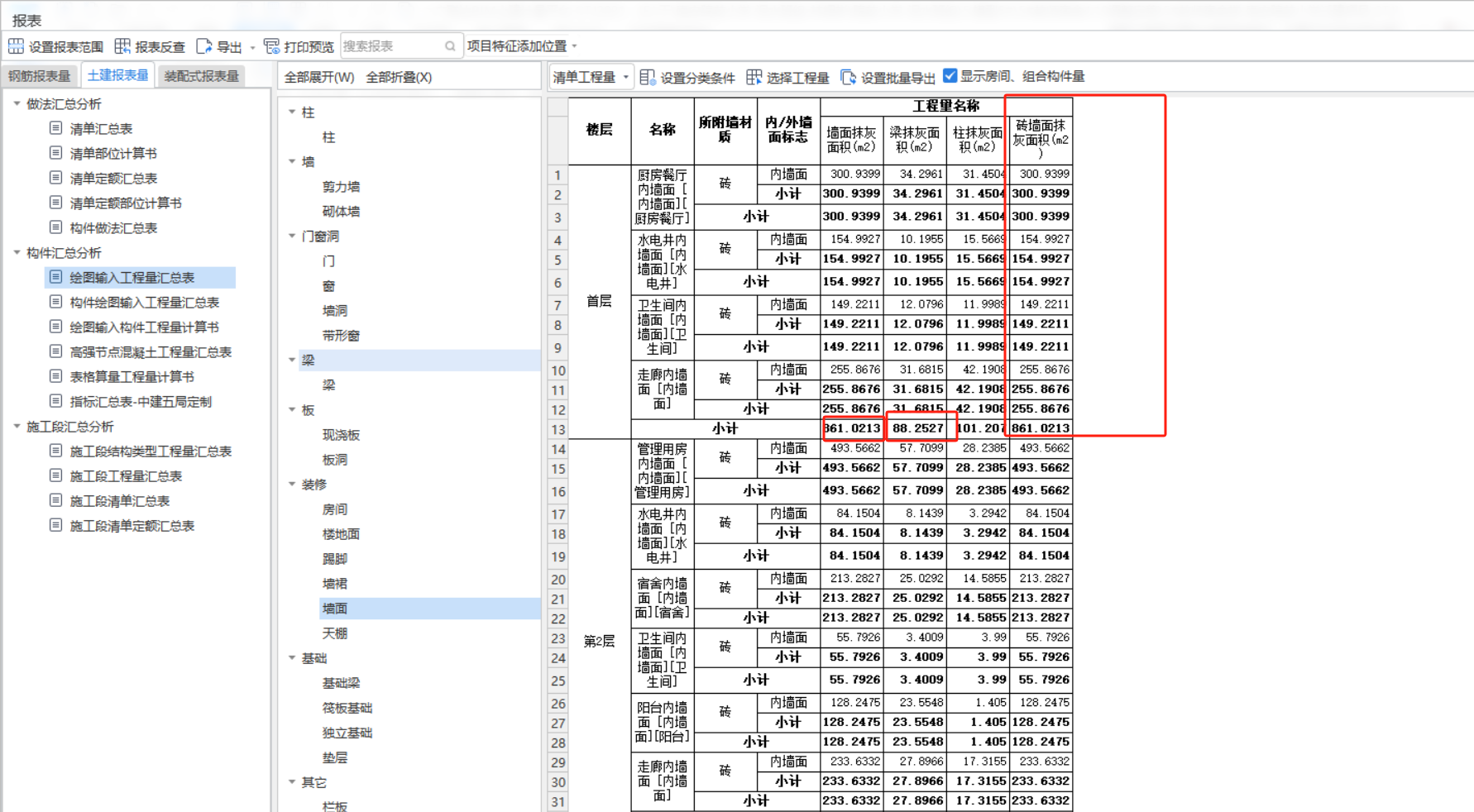Collapse the 装修 component category
Viewport: 1474px width, 812px height.
coord(292,484)
